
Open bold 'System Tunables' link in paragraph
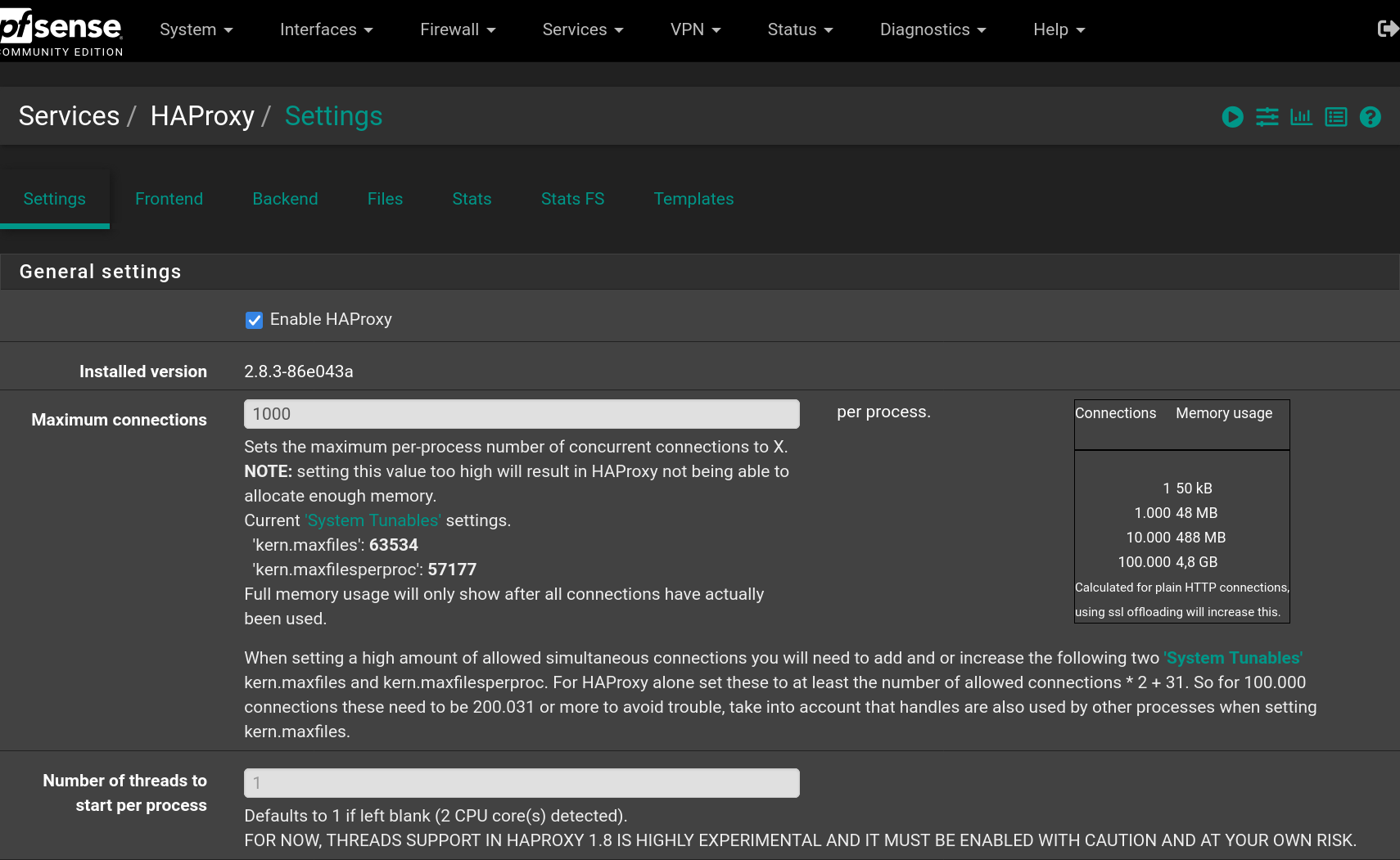coord(1233,658)
